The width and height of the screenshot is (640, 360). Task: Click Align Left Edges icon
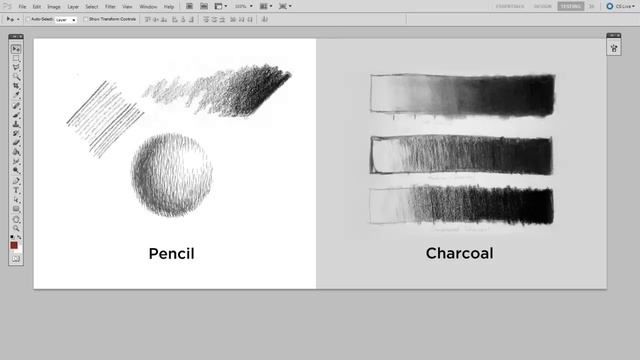tap(175, 19)
